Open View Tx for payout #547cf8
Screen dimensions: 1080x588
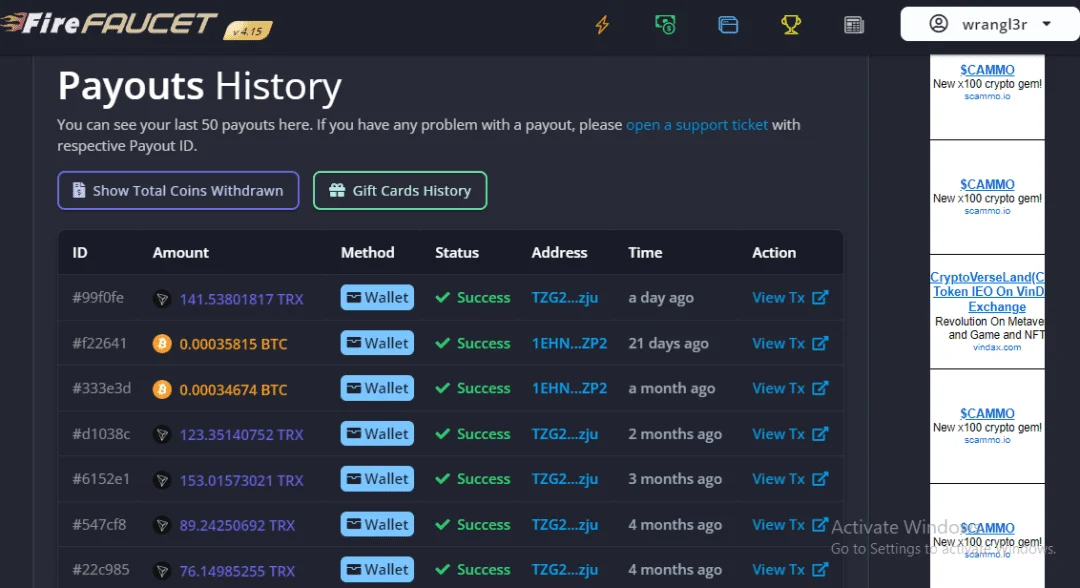click(x=790, y=524)
